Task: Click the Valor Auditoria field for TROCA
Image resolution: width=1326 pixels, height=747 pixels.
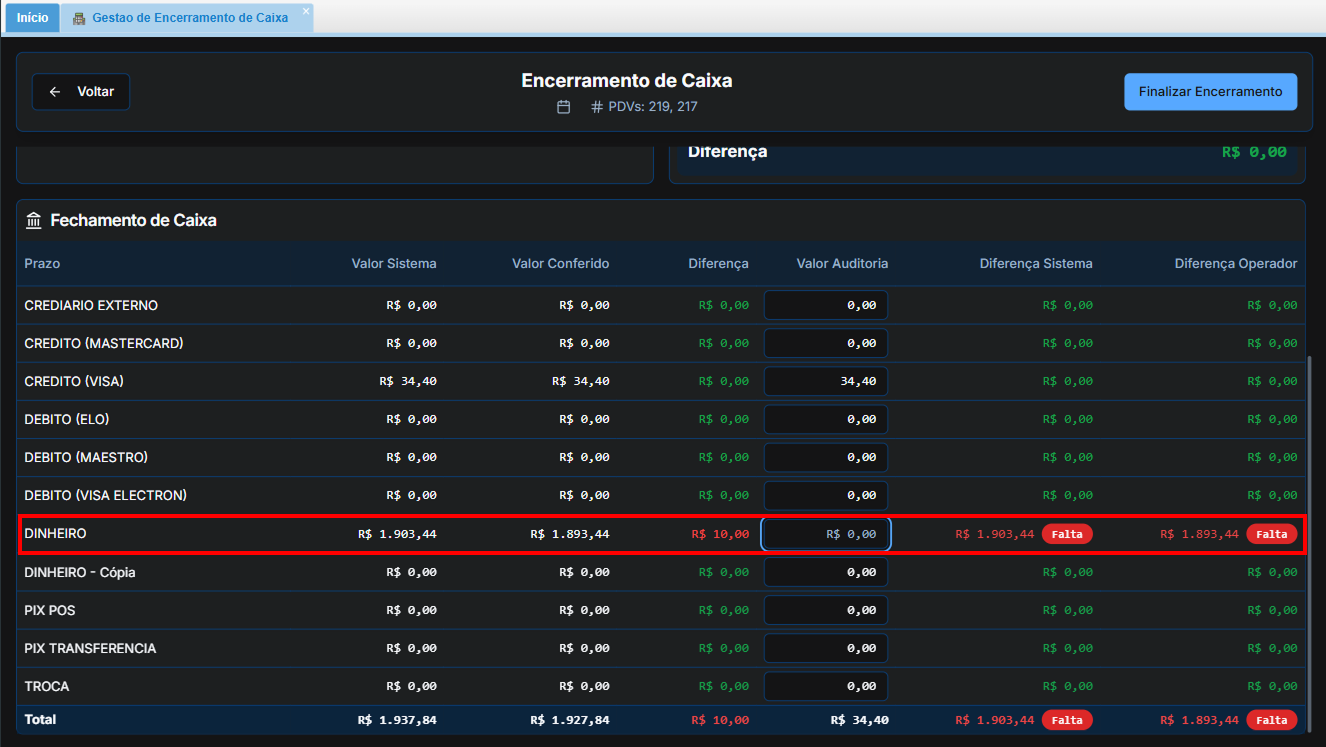Action: pos(826,686)
